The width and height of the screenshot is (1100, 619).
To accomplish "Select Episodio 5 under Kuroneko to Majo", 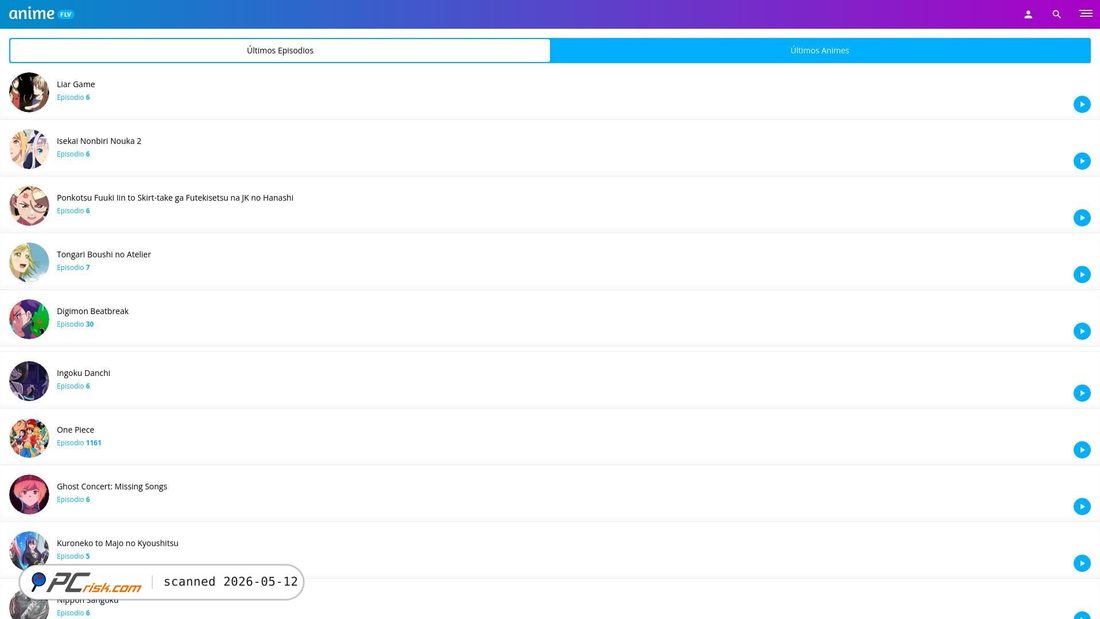I will tap(73, 557).
